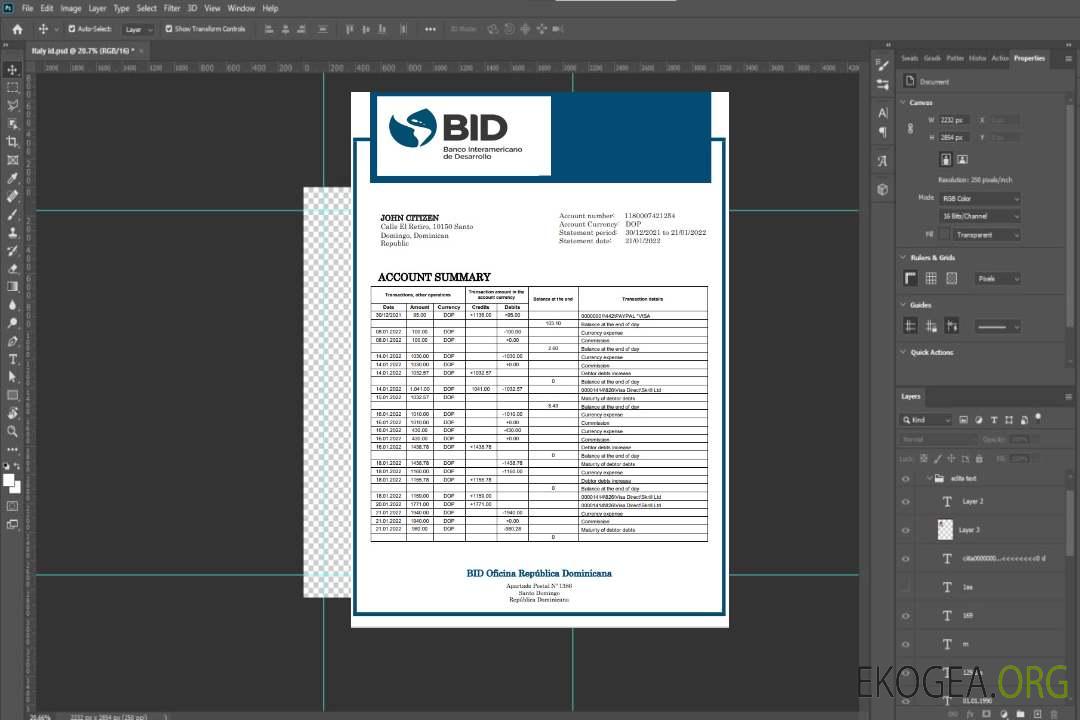Open the layer filter 'Kind' dropdown
The image size is (1080, 720).
pyautogui.click(x=926, y=420)
